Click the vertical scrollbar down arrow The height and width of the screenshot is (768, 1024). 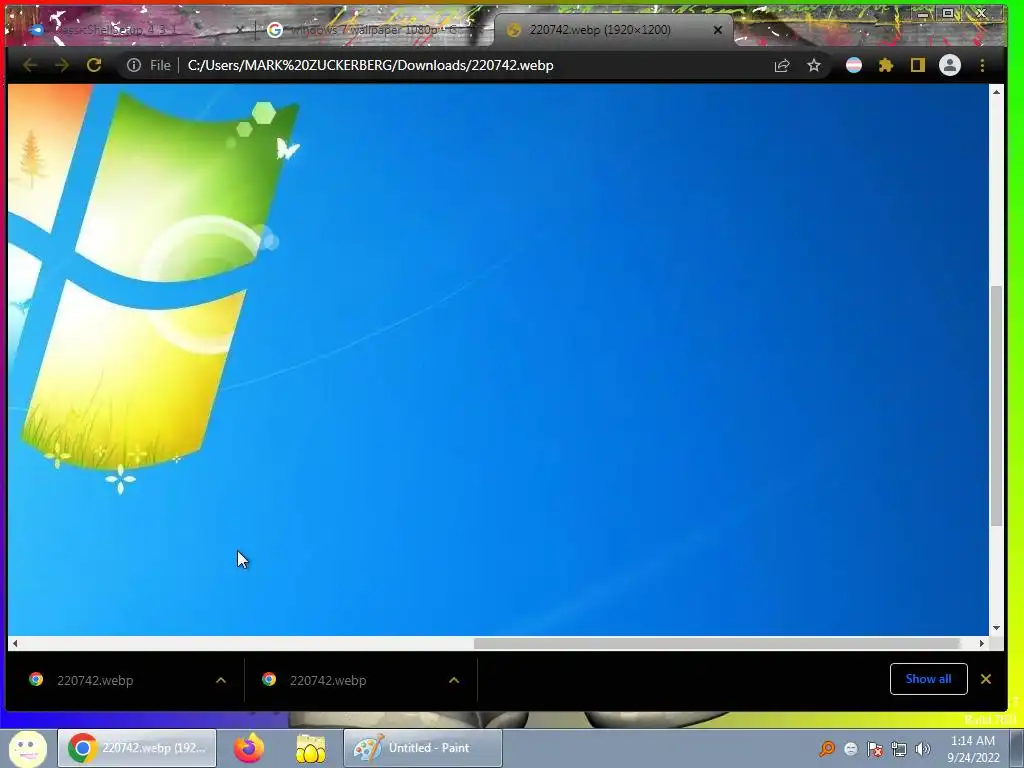(997, 628)
